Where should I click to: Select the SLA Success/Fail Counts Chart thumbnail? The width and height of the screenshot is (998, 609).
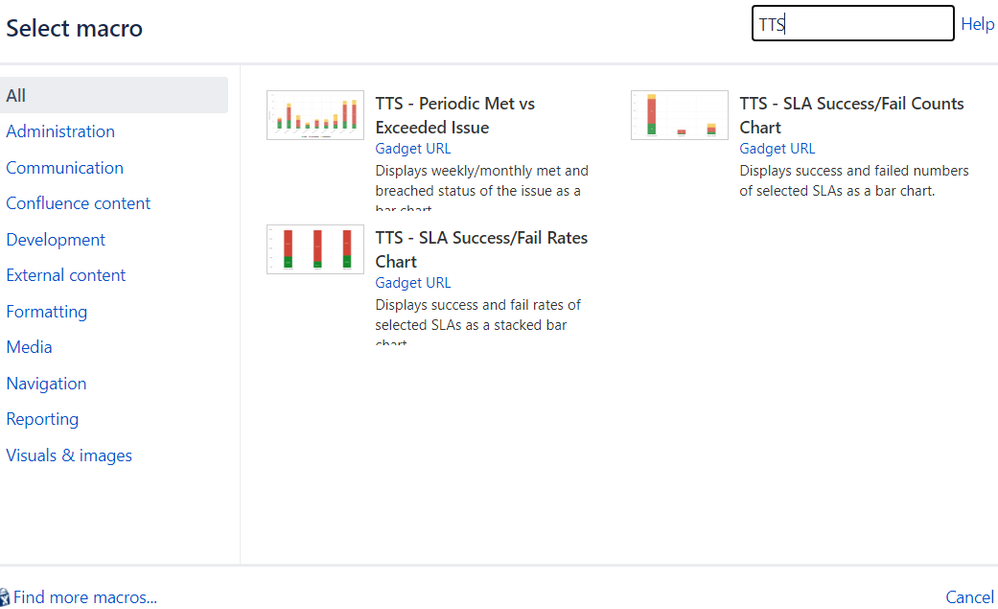679,115
